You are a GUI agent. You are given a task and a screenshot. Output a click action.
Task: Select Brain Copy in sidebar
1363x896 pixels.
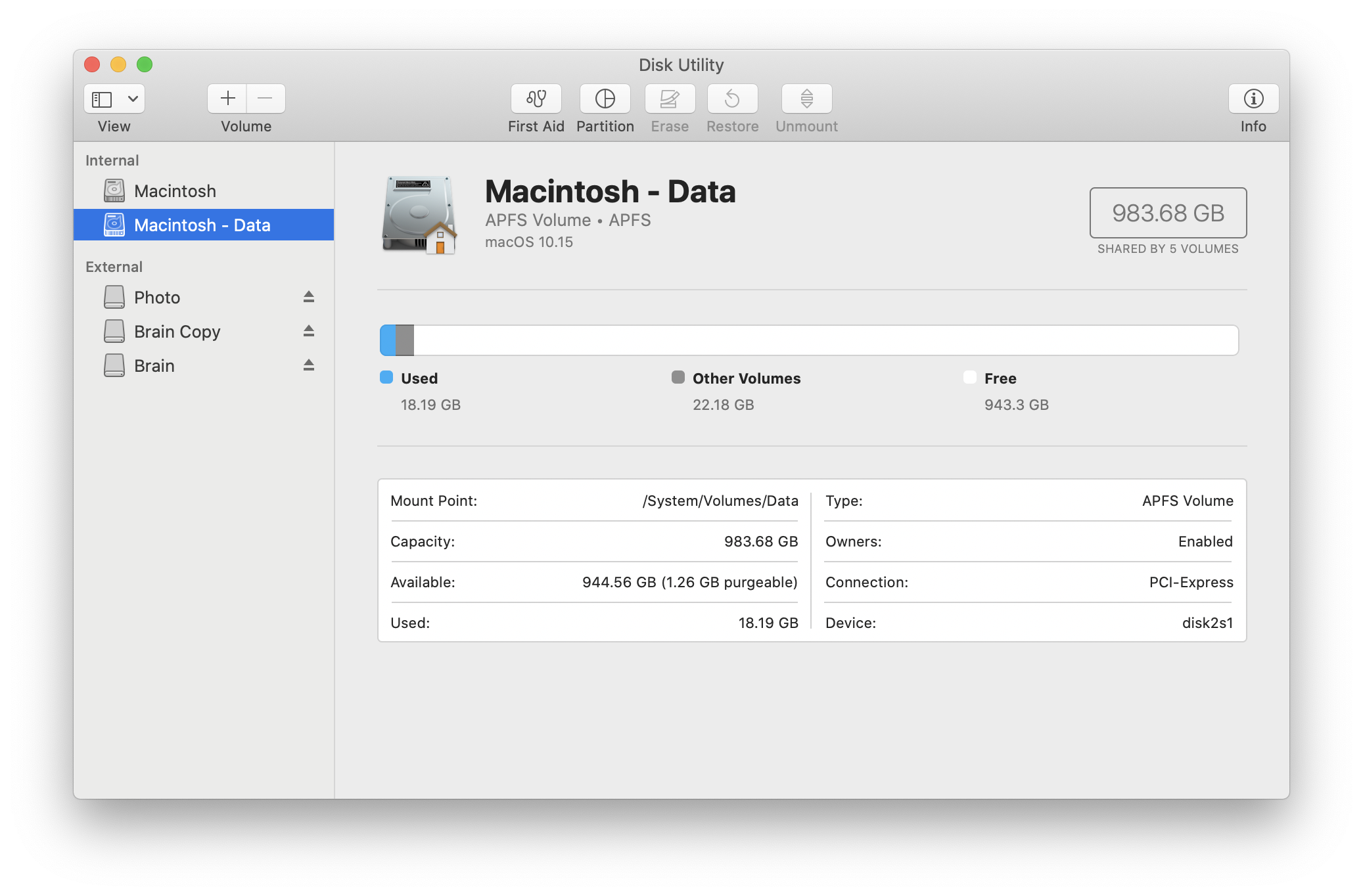(x=177, y=332)
